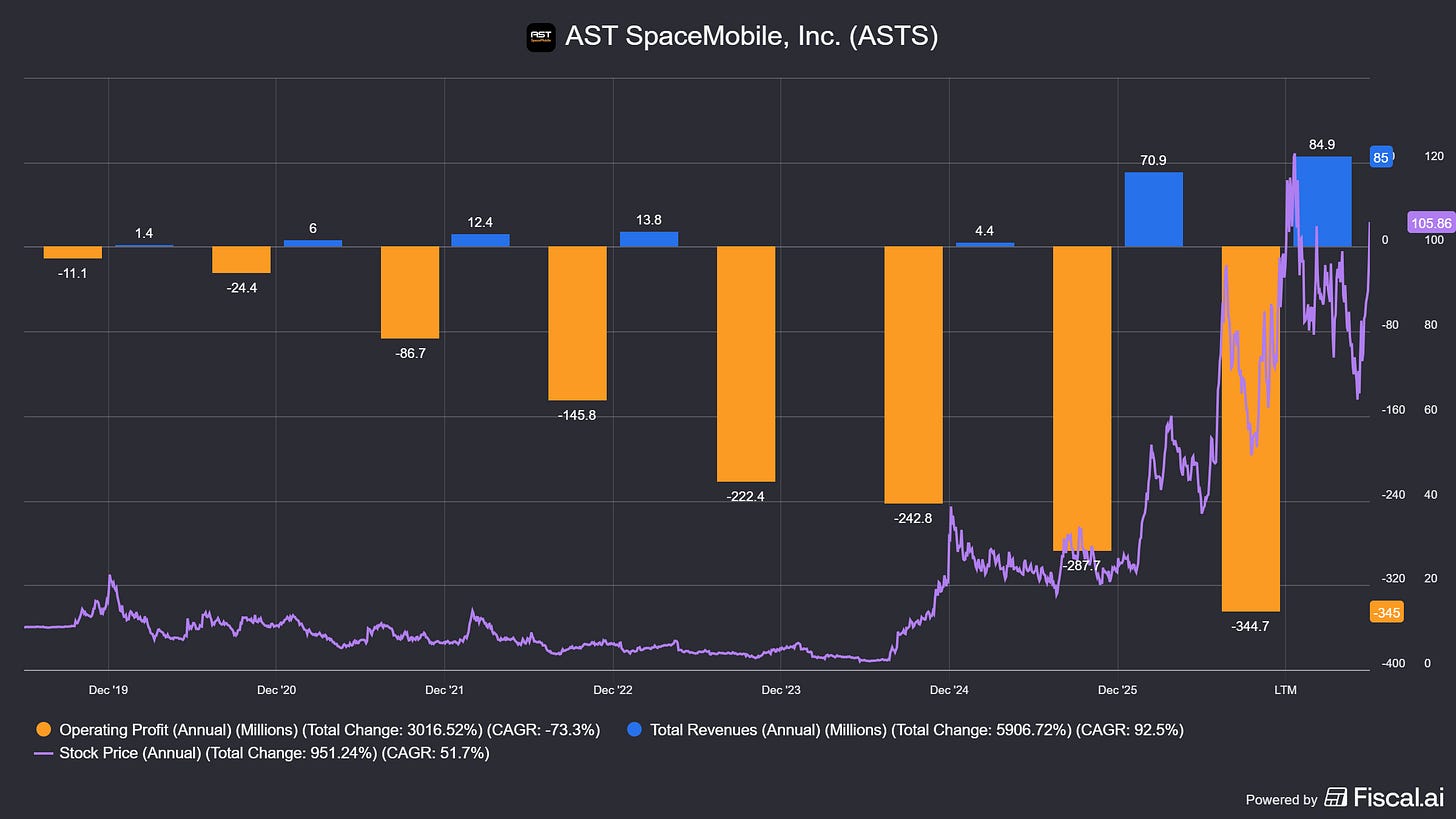Click the orange Operating Profit legend dot

click(43, 730)
